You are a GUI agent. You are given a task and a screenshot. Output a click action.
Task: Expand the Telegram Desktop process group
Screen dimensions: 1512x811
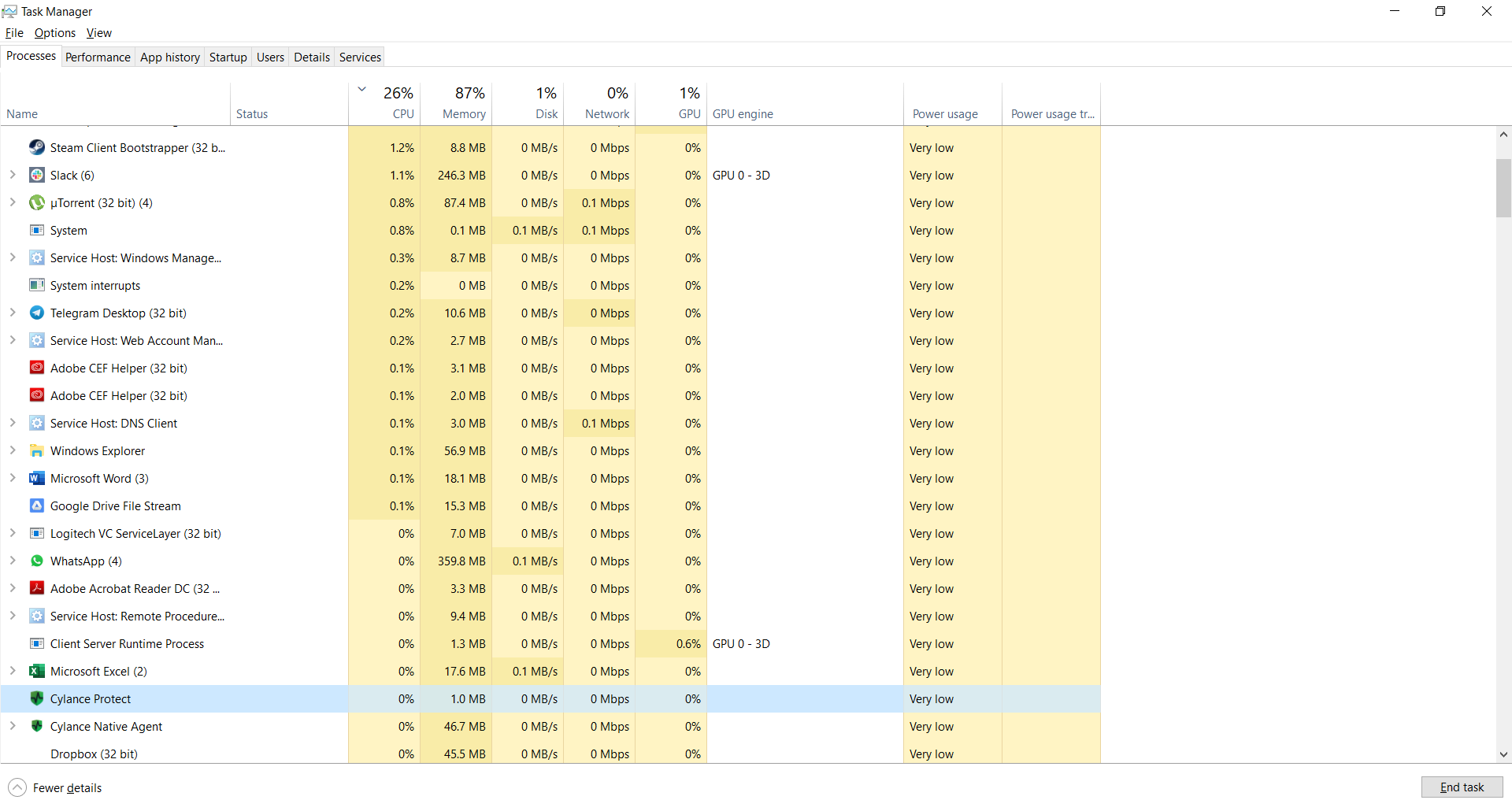[13, 313]
